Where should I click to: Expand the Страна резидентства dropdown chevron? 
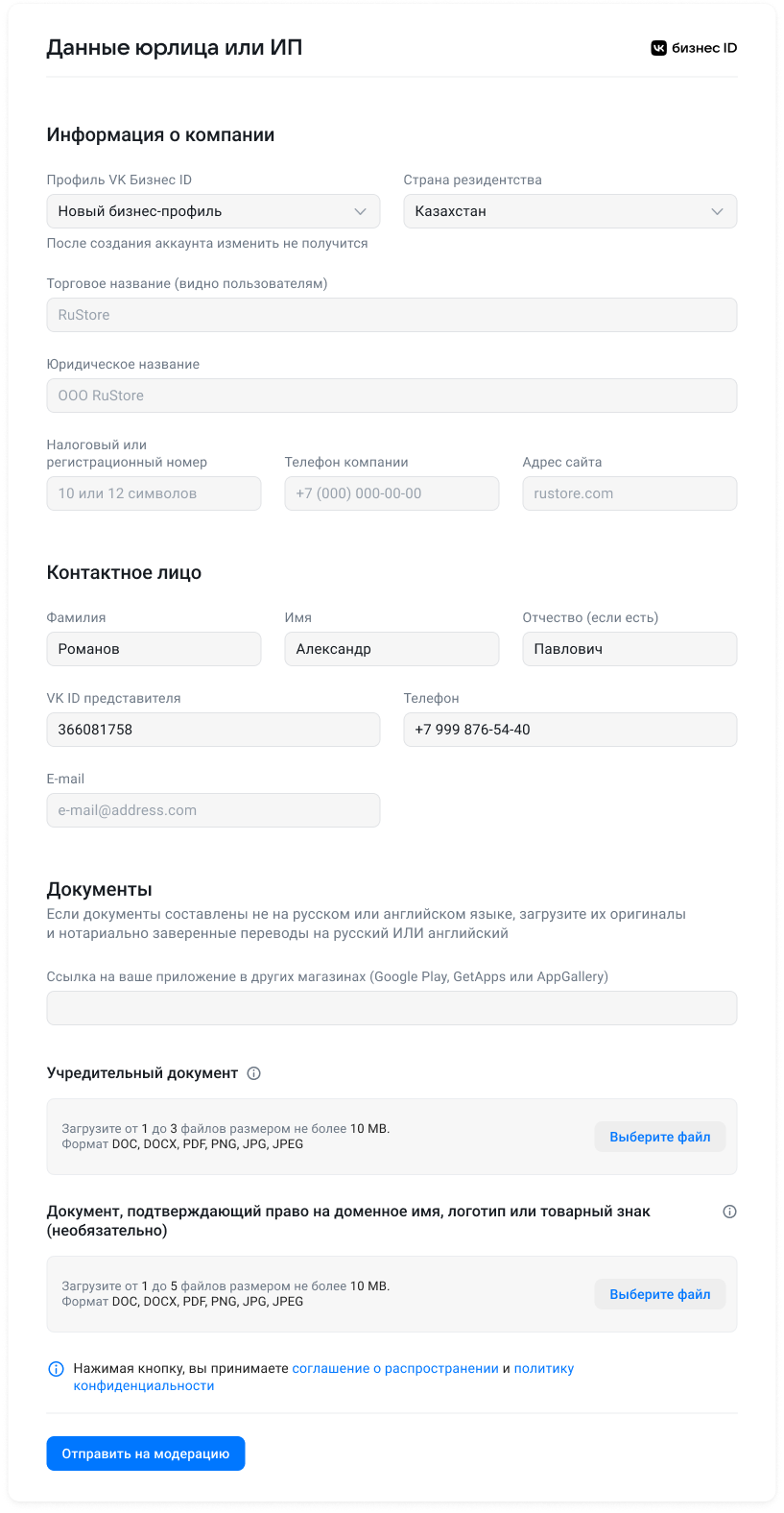point(717,211)
